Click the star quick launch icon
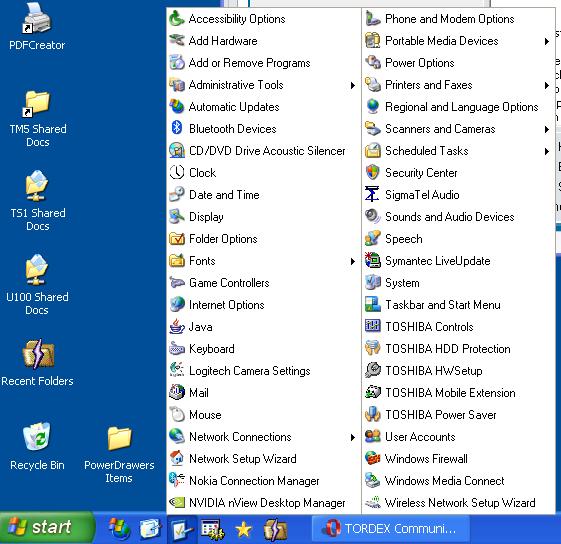 [243, 529]
